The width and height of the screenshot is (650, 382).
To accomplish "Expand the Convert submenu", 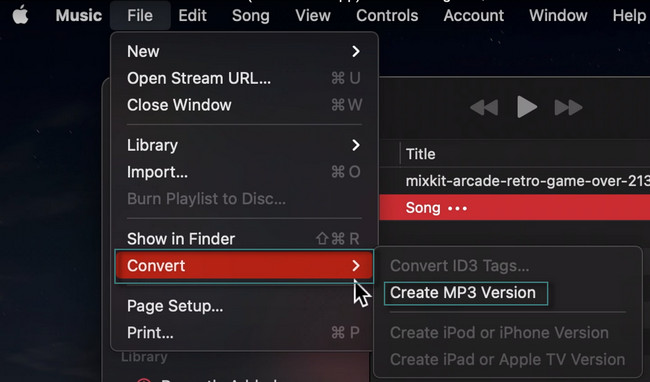I will pyautogui.click(x=244, y=266).
